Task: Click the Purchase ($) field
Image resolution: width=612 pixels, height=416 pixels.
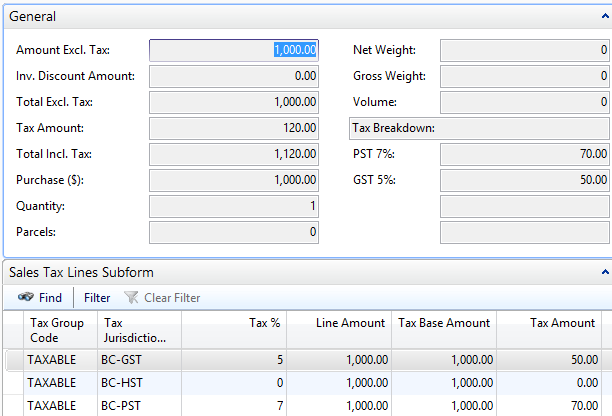Action: coord(234,180)
